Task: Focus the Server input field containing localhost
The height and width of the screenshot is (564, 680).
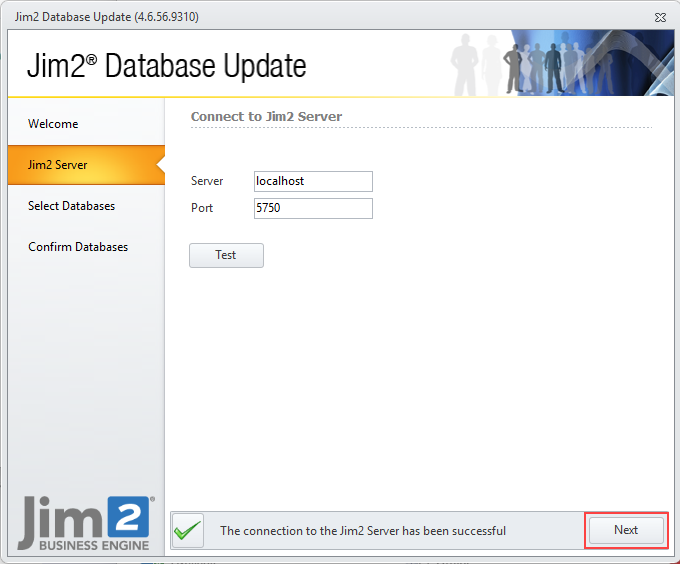Action: point(313,181)
